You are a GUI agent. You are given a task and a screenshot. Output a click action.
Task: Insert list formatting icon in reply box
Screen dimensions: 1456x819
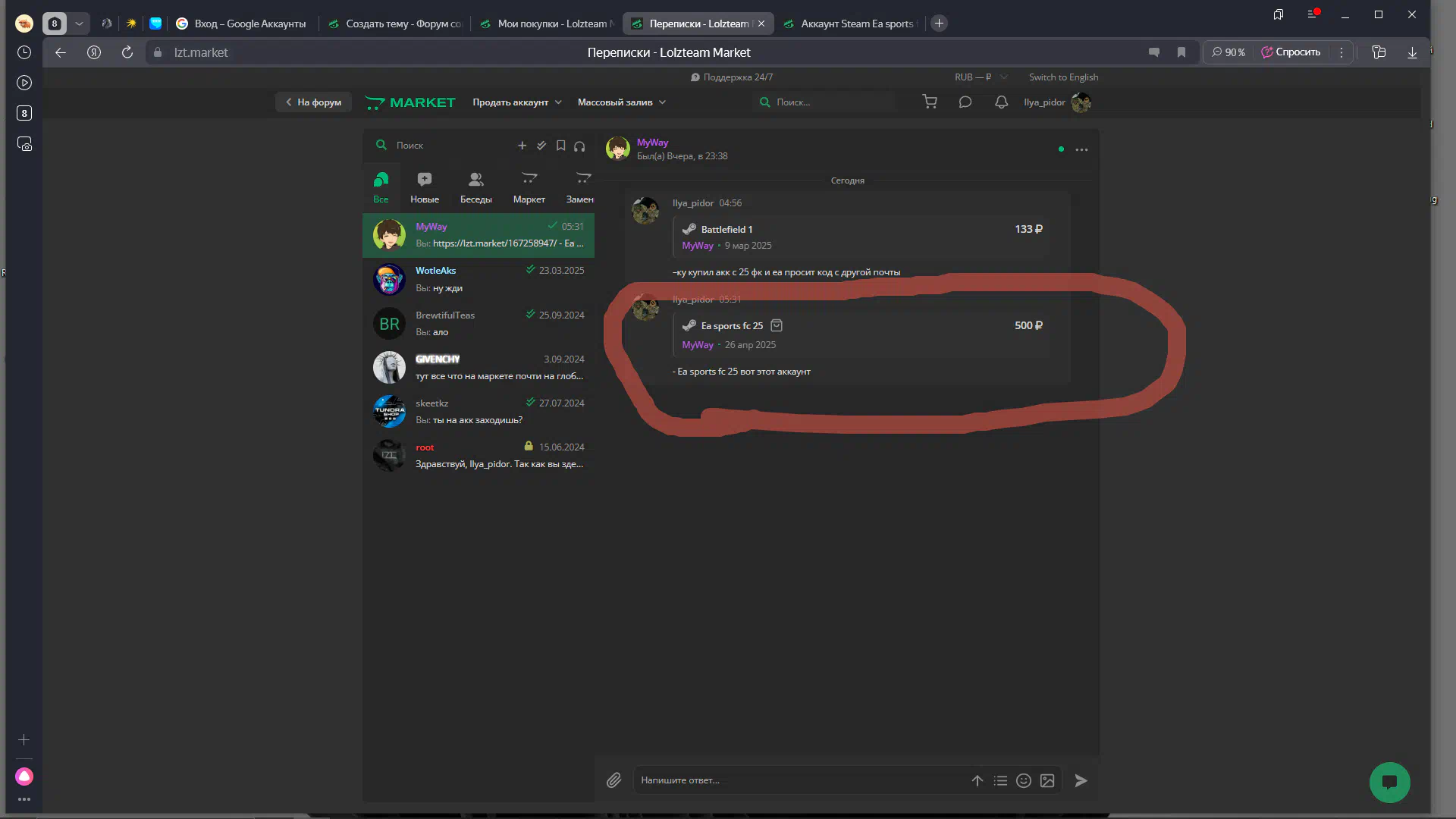click(x=1001, y=780)
